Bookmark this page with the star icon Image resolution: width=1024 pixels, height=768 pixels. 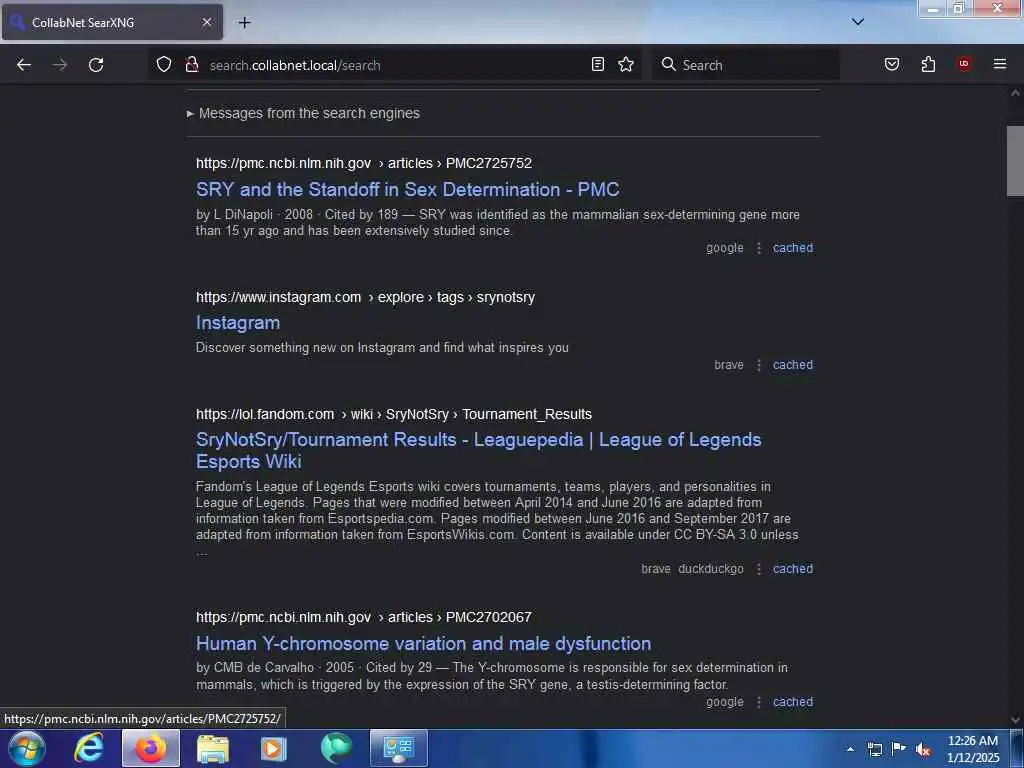click(626, 64)
